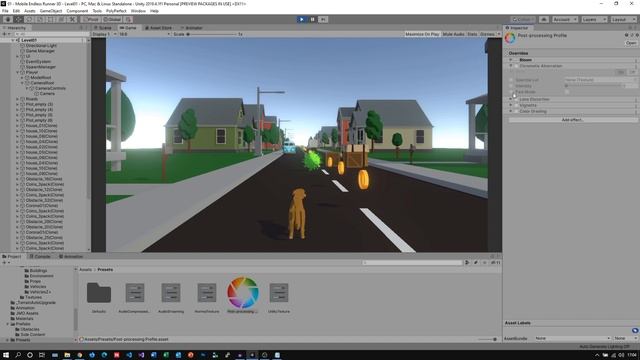
Task: Switch to the Animator tab
Action: tap(192, 28)
